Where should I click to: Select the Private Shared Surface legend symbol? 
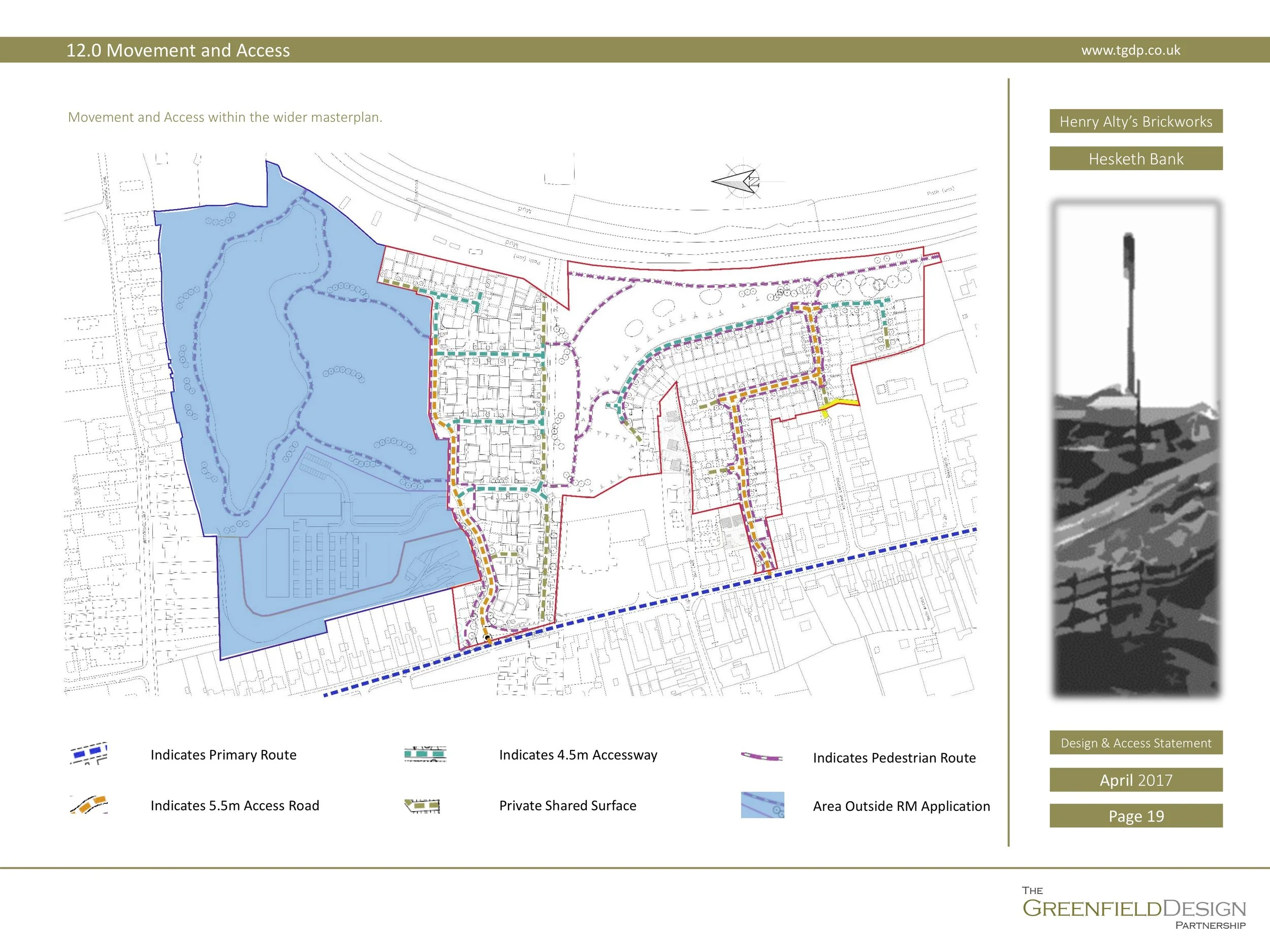(x=423, y=806)
